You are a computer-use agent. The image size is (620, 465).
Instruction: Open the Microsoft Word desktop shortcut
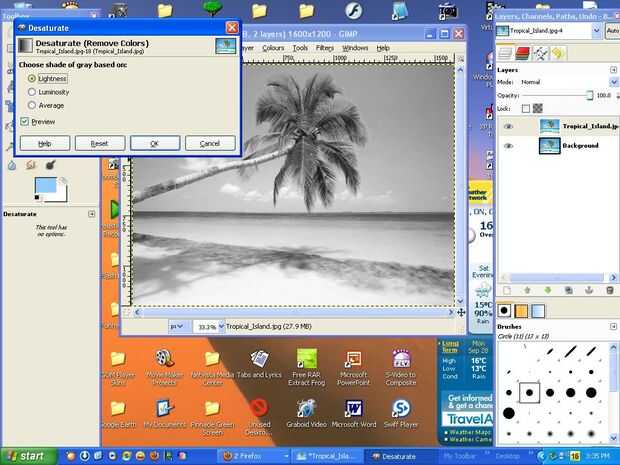353,413
